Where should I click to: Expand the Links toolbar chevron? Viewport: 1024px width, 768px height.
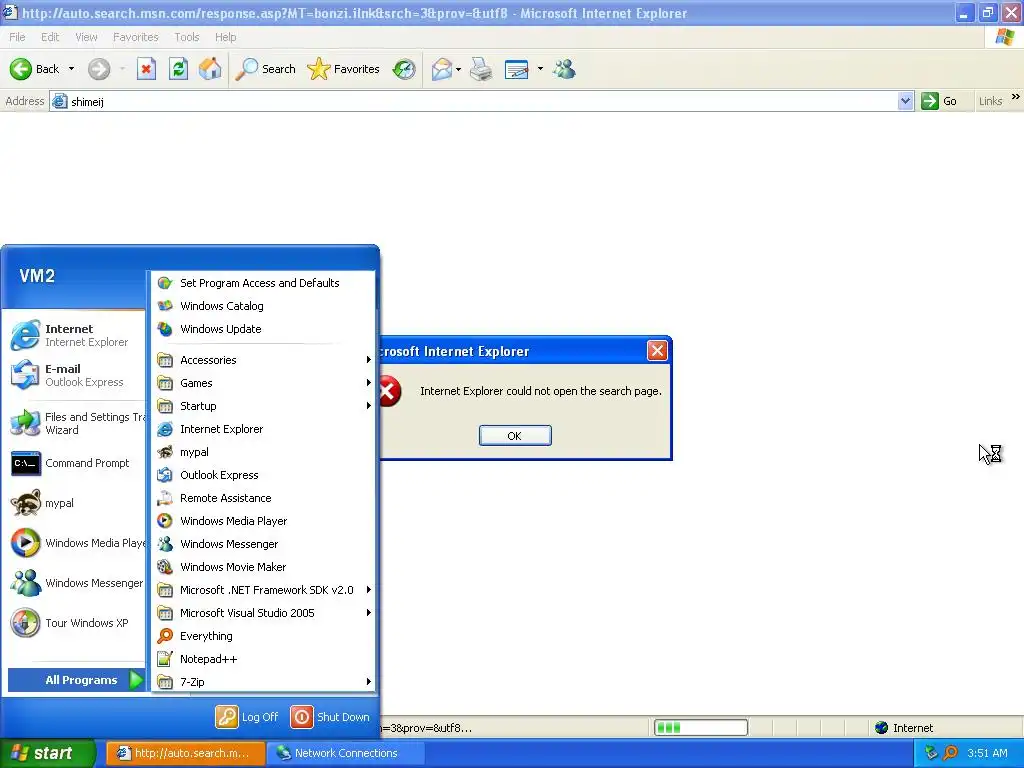click(x=1016, y=97)
